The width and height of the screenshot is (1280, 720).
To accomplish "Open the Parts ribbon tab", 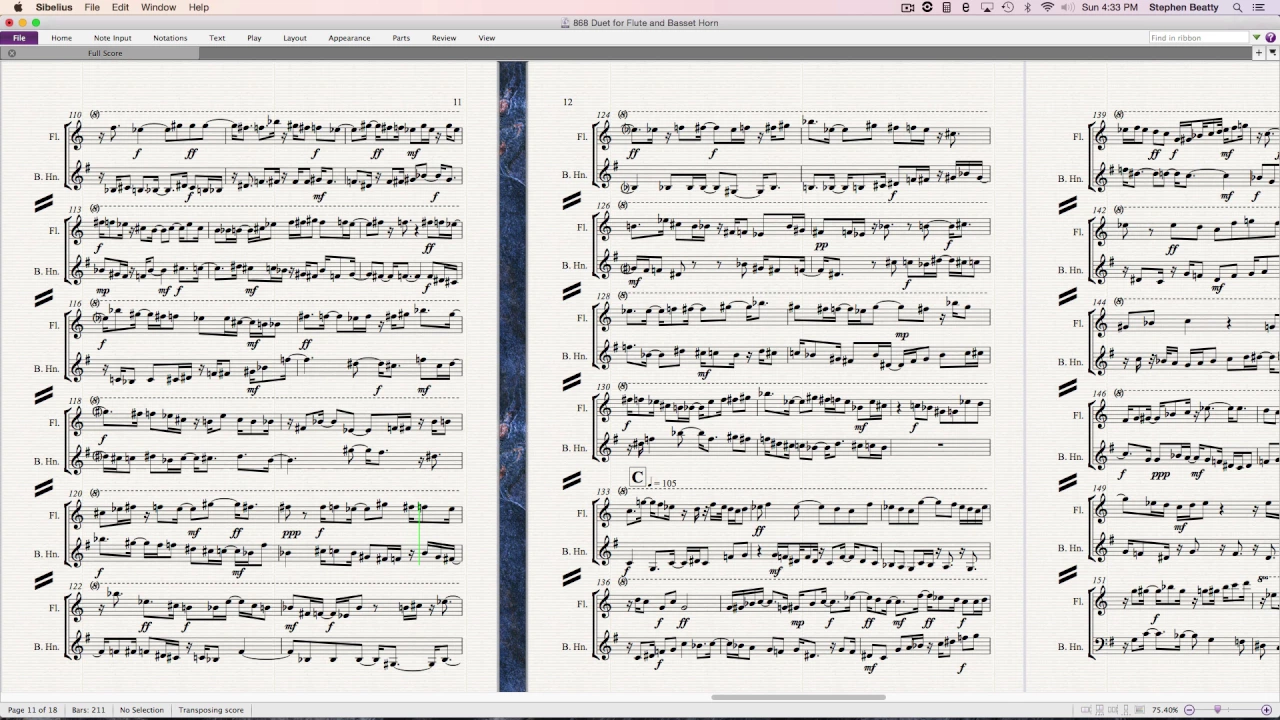I will tap(401, 38).
